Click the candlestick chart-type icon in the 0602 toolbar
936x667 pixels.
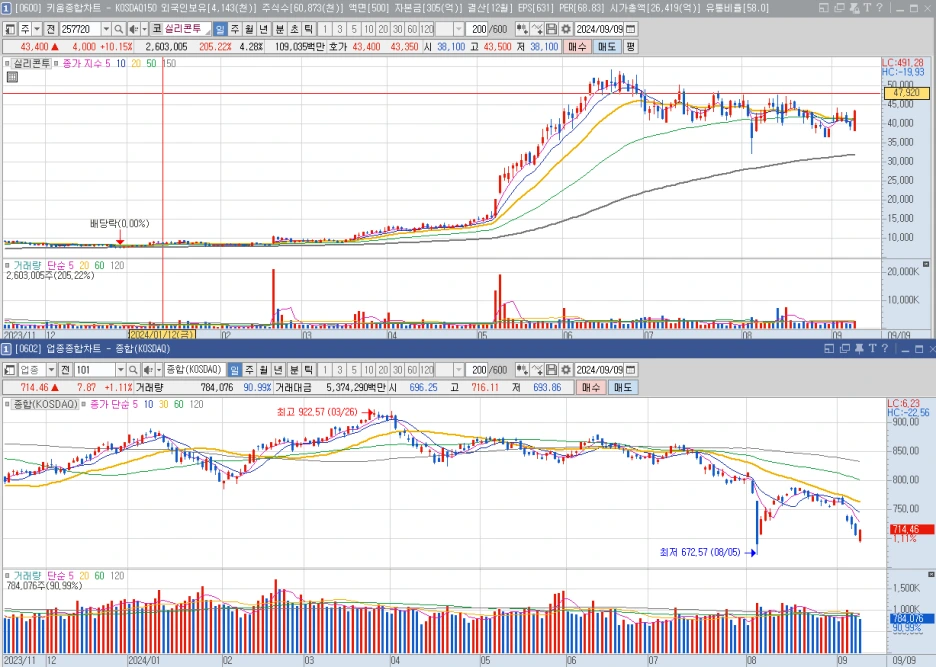click(522, 370)
